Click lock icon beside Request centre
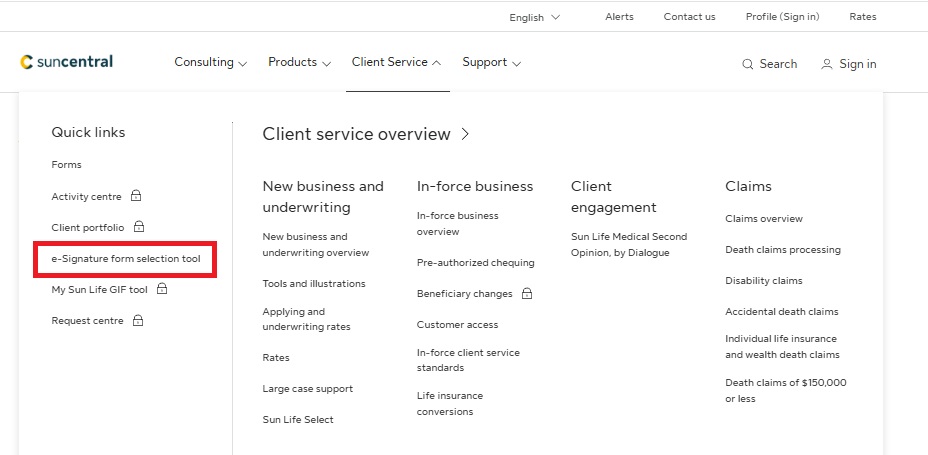The height and width of the screenshot is (455, 928). 138,321
